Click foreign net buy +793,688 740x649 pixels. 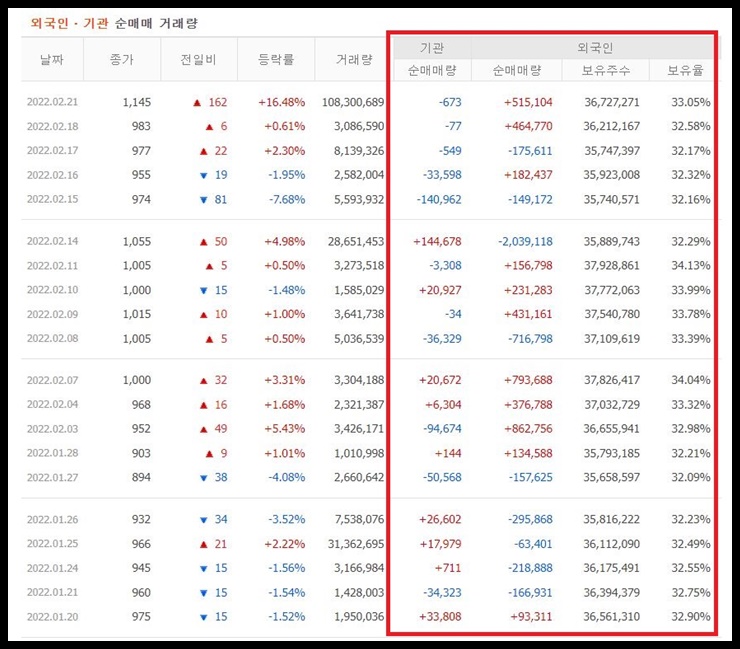click(528, 380)
